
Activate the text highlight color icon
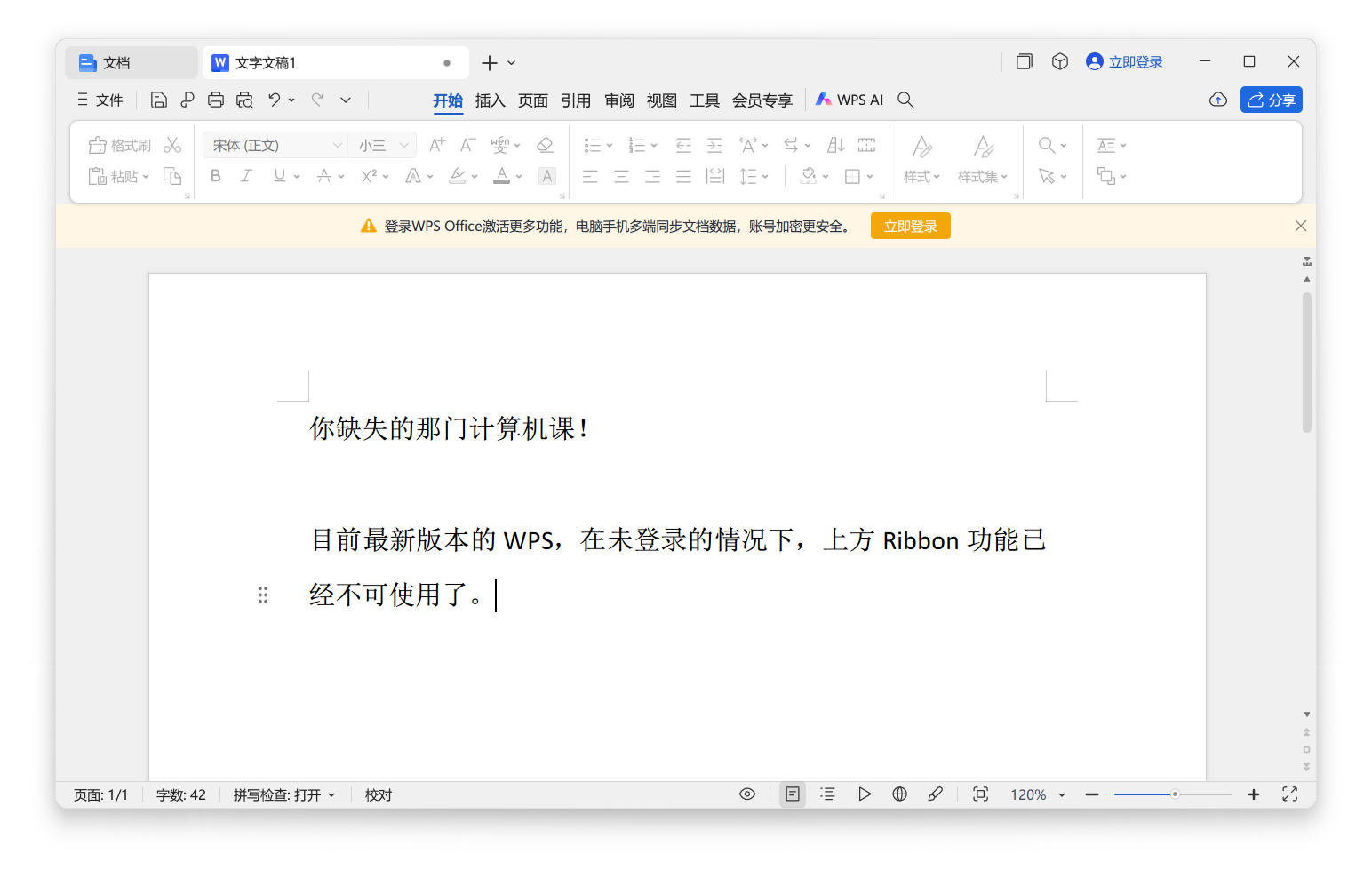[458, 176]
